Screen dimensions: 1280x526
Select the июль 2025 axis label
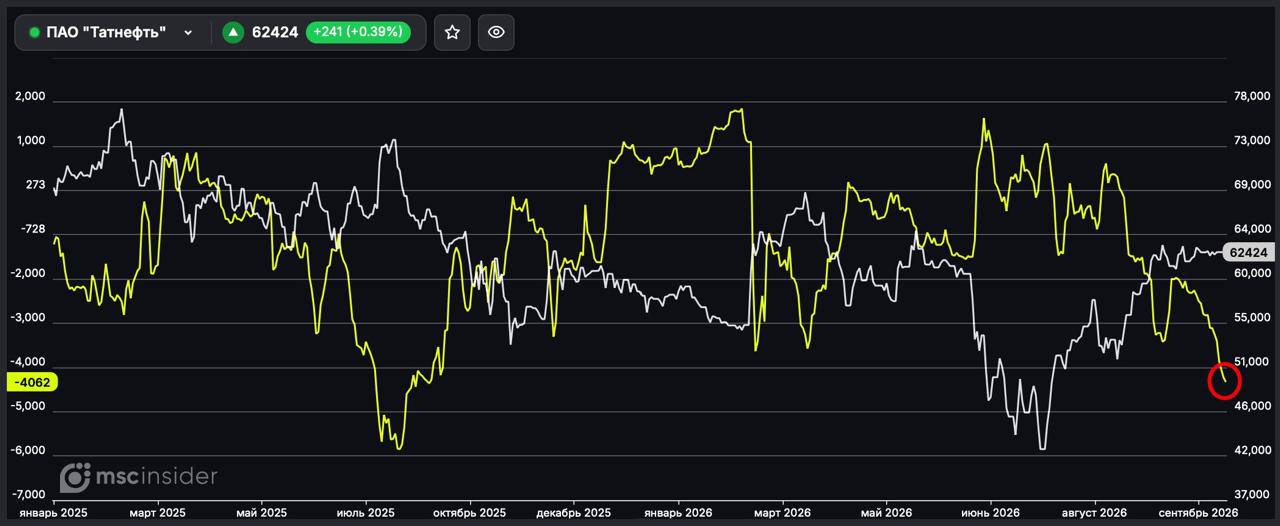tap(365, 512)
